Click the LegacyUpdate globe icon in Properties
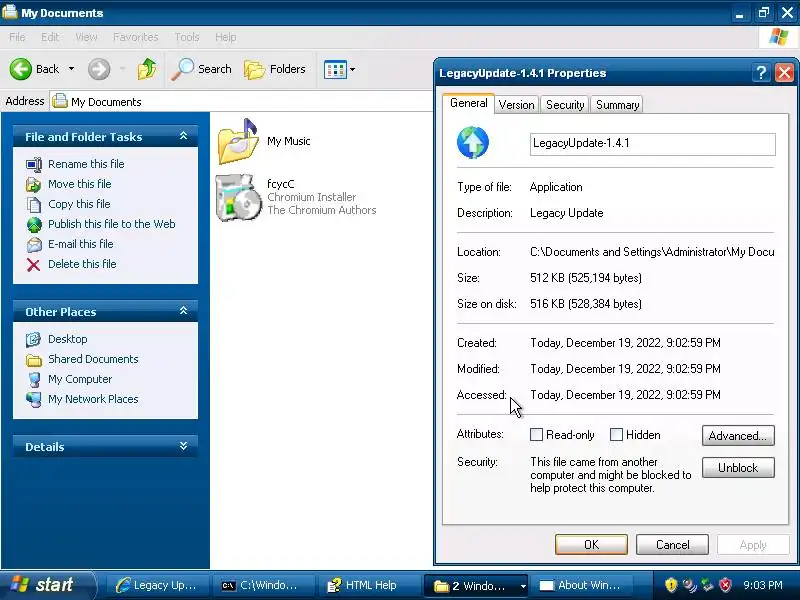 click(473, 142)
